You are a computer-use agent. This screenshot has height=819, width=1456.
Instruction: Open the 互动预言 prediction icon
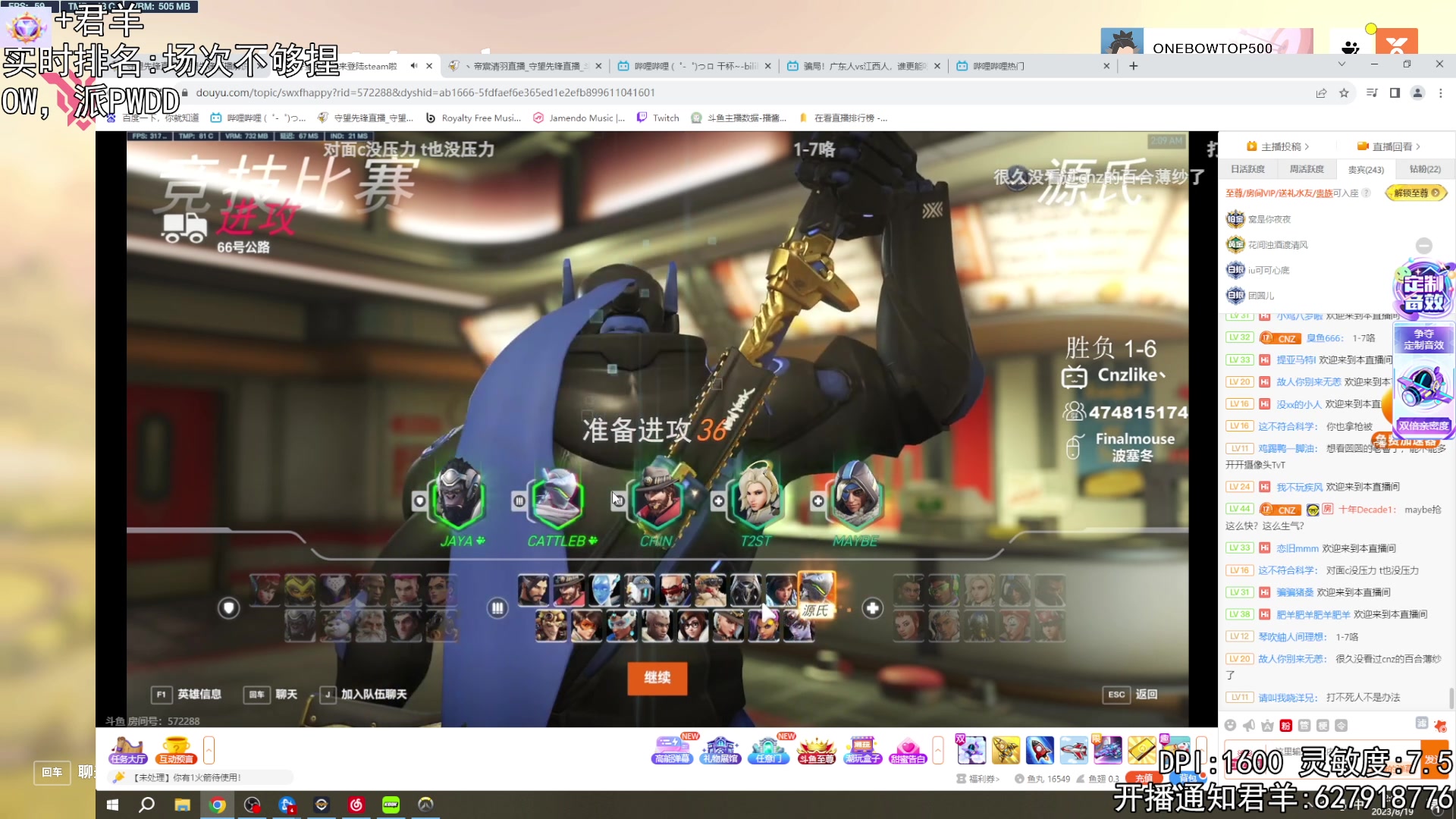click(x=176, y=750)
